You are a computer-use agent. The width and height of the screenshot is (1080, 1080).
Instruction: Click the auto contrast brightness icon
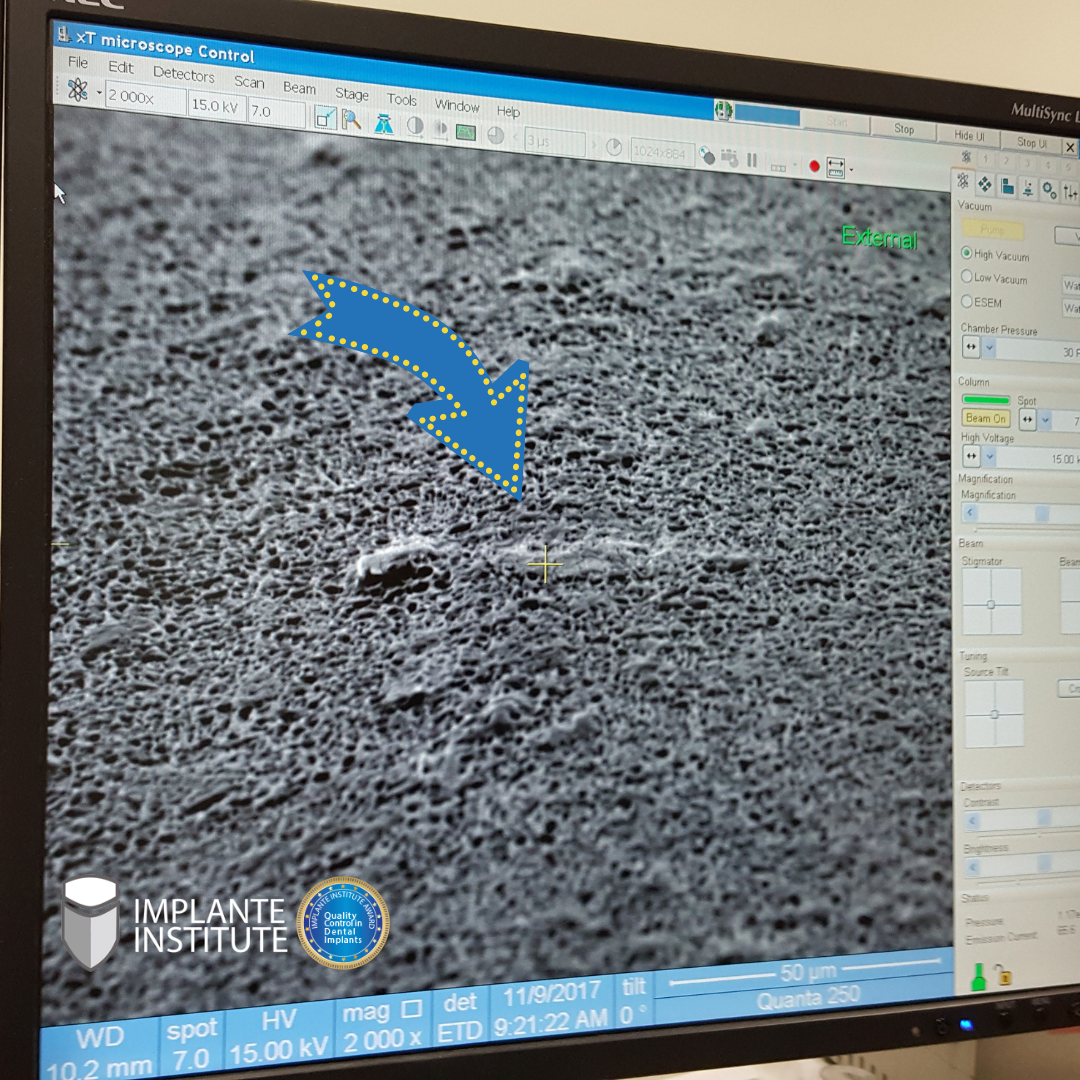tap(414, 126)
